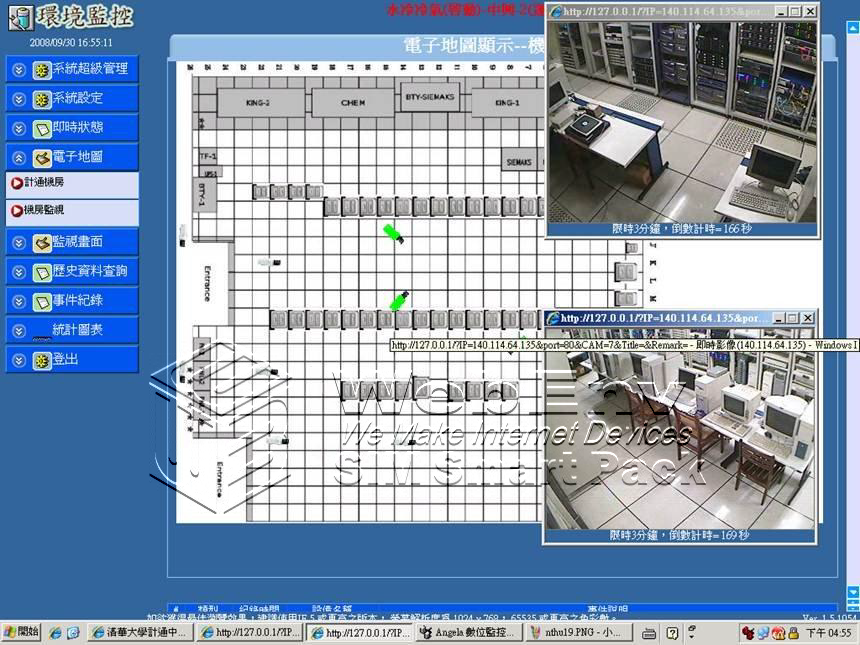Click the CHEM block on the map

click(x=353, y=103)
